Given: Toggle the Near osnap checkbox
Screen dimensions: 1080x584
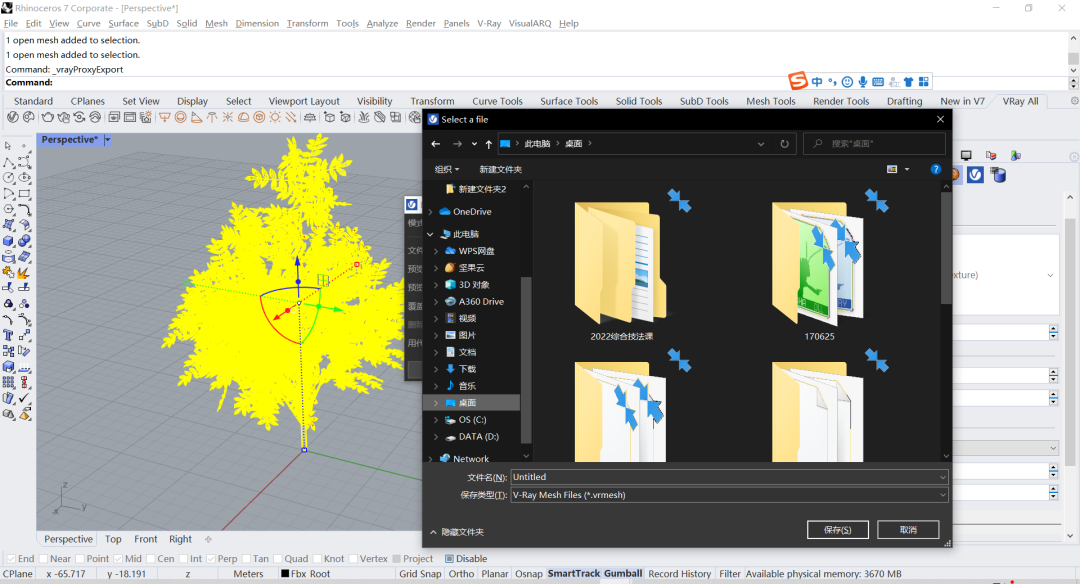Looking at the screenshot, I should pyautogui.click(x=43, y=559).
